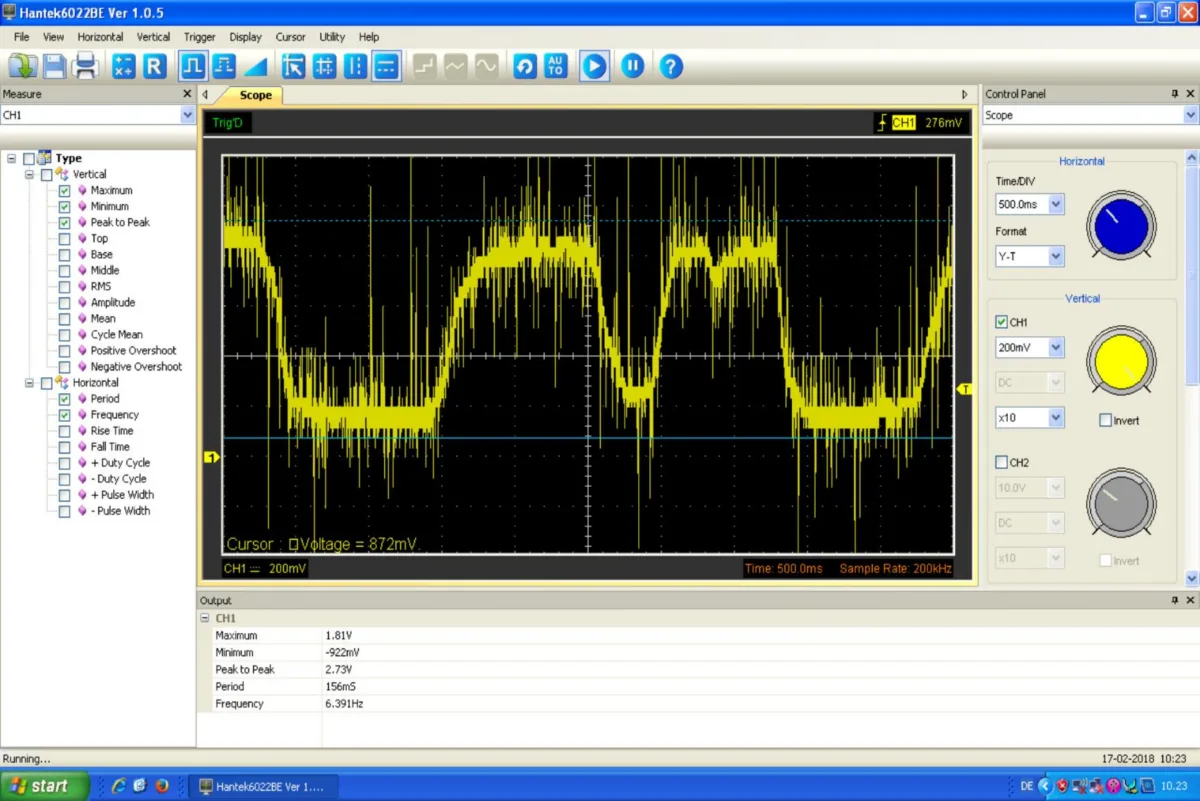Open the CH1 200mV voltage dropdown

pyautogui.click(x=1056, y=347)
